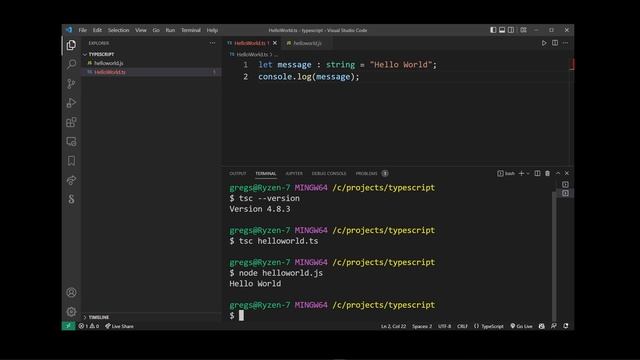
Task: Switch to the TERMINAL panel tab
Action: [x=266, y=173]
